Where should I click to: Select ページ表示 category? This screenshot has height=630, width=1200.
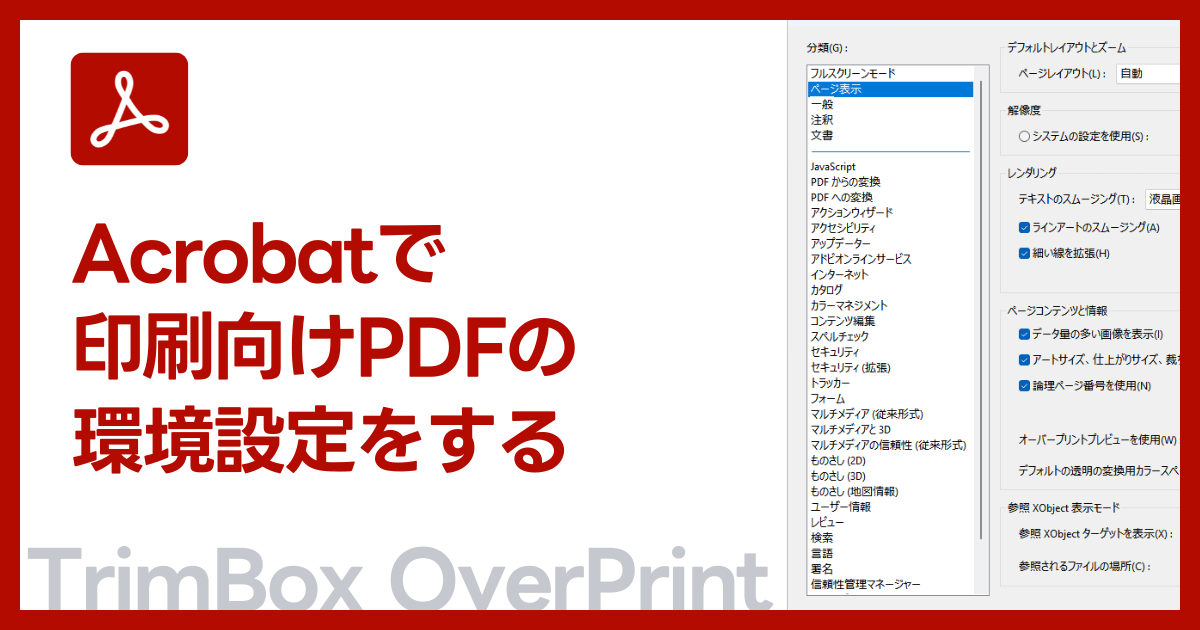pos(890,89)
